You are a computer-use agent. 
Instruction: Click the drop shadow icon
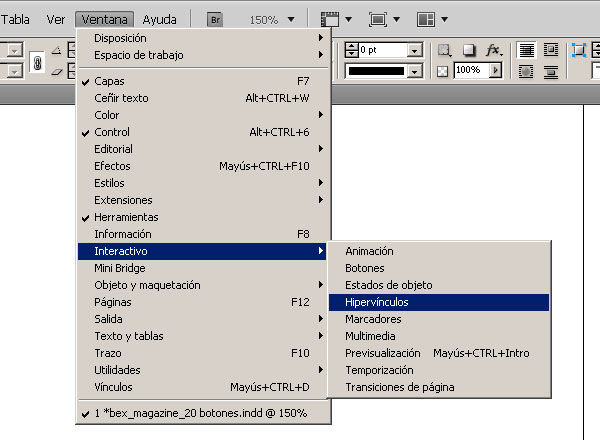tap(469, 50)
